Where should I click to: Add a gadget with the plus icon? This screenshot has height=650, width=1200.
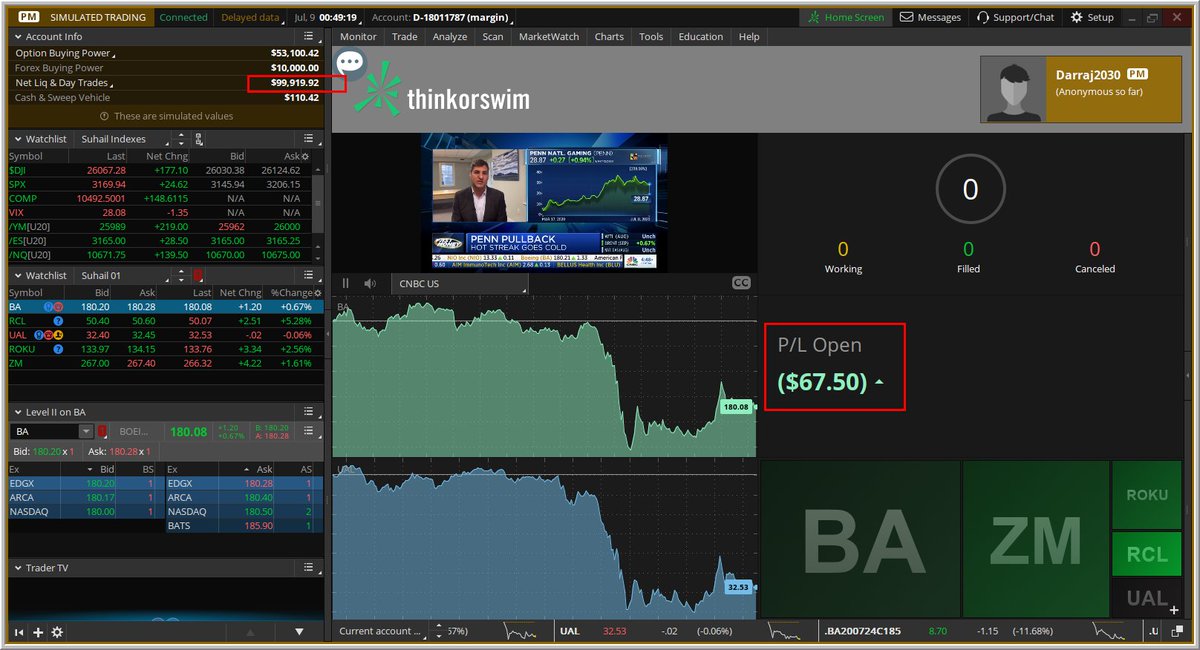coord(38,632)
